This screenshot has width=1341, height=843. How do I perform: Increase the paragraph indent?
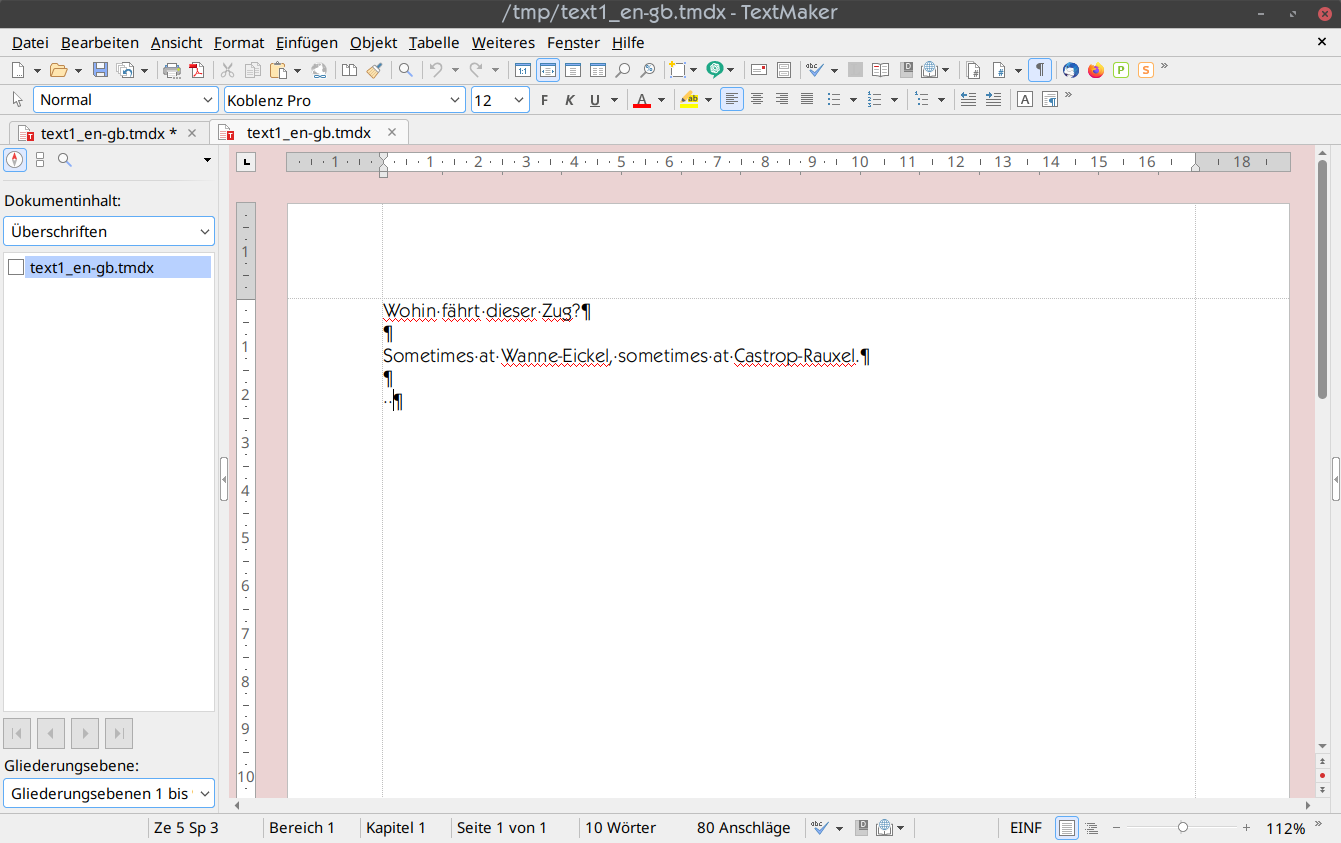993,99
